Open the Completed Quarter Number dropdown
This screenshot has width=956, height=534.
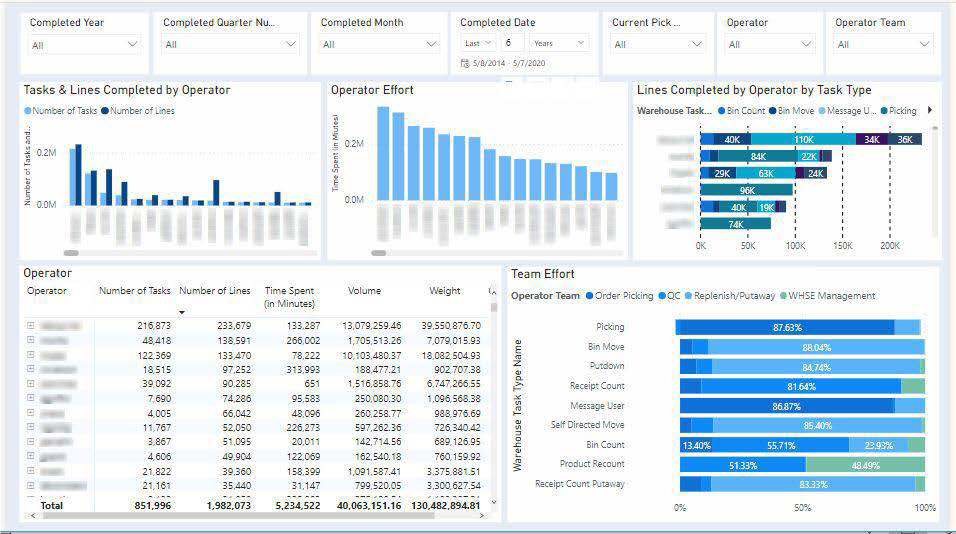(230, 44)
